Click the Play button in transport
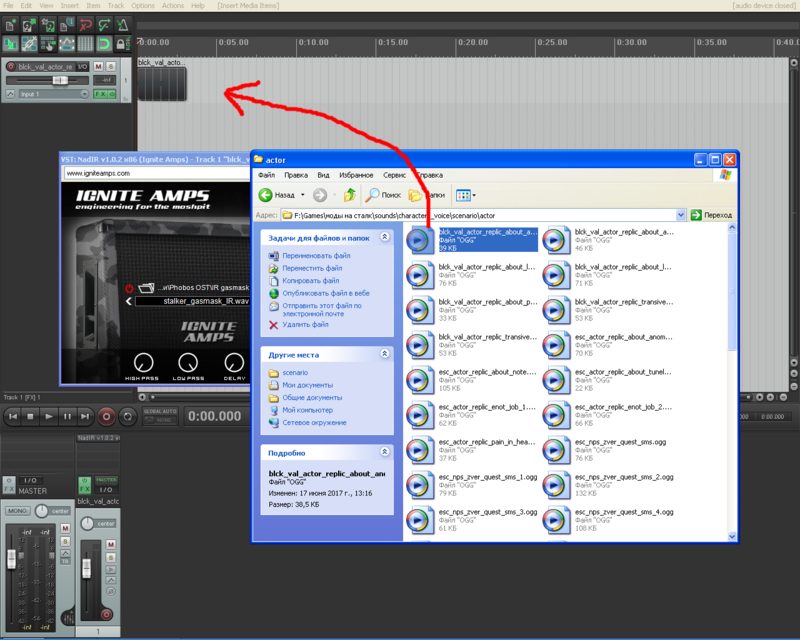Screen dimensions: 800x640 pos(48,416)
